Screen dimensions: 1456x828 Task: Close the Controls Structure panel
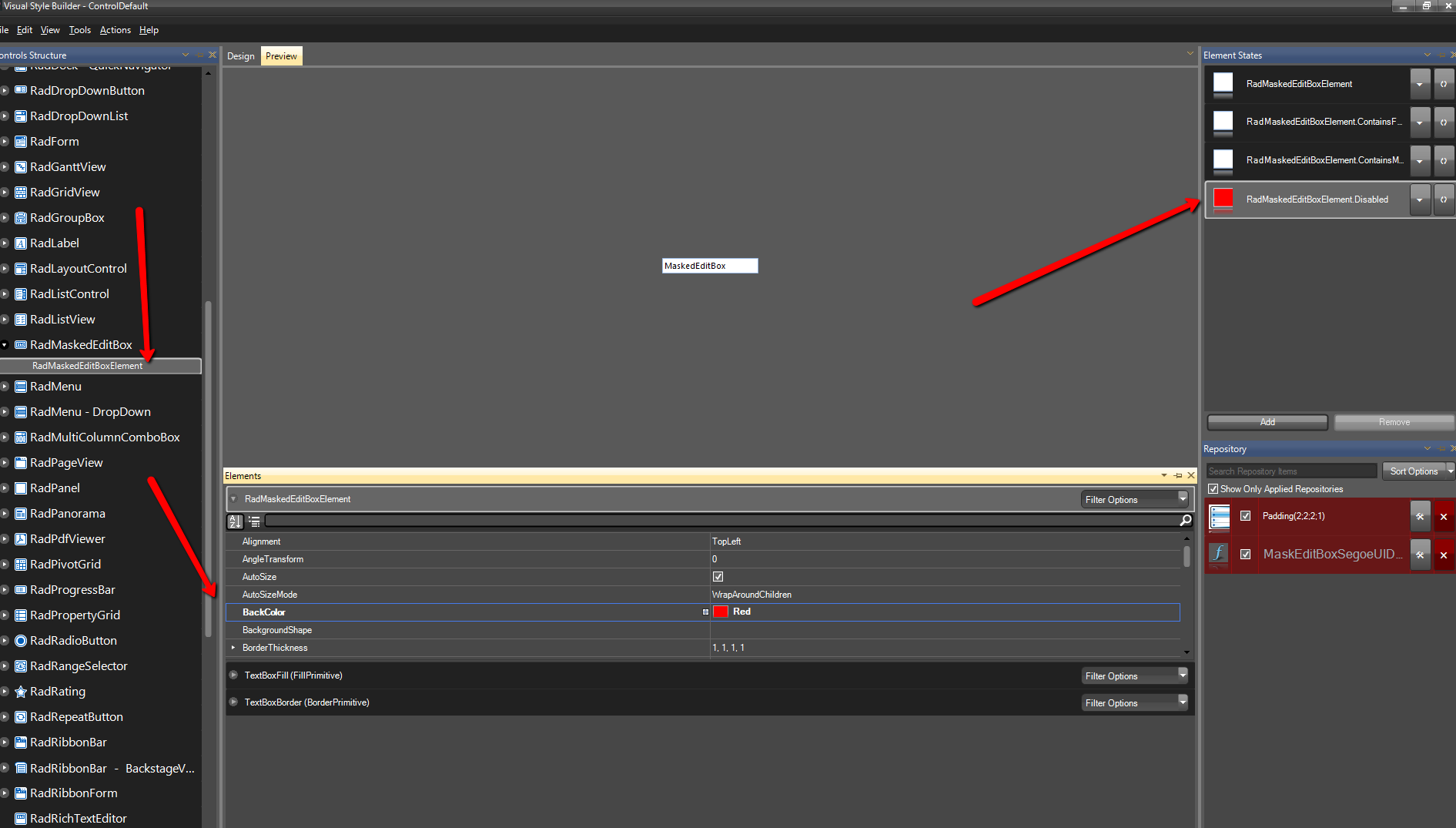pyautogui.click(x=213, y=55)
